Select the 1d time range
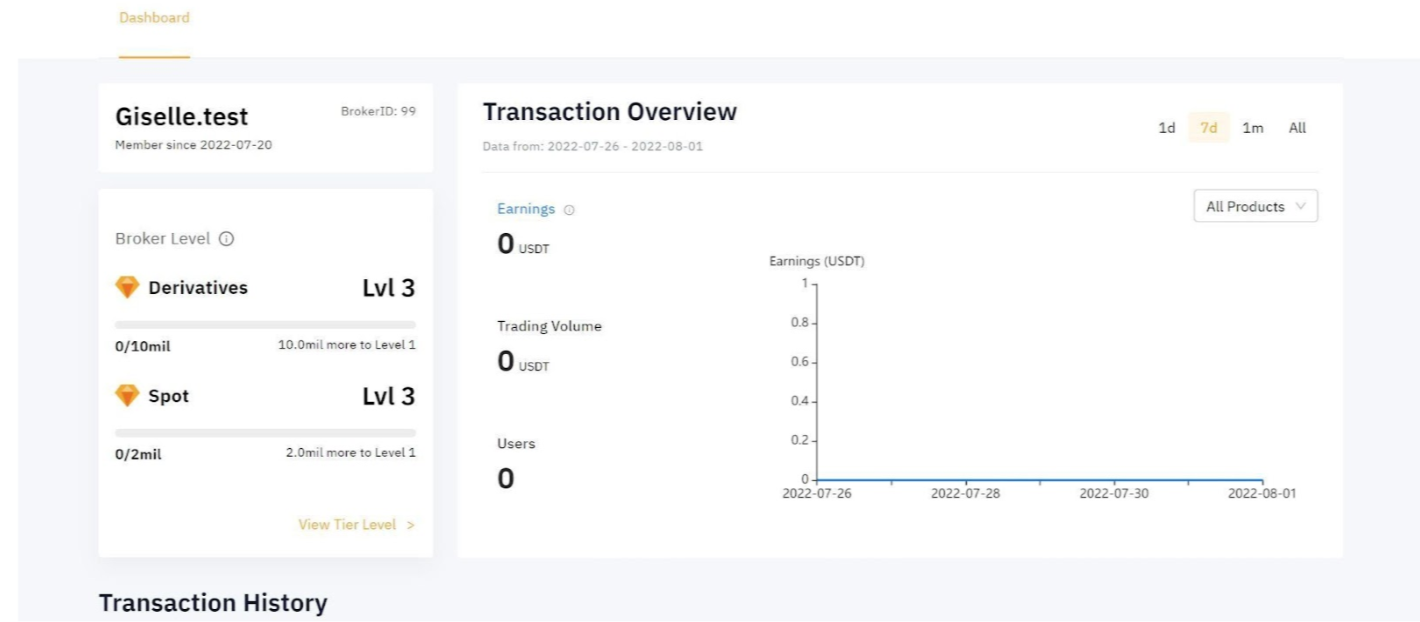 tap(1166, 128)
